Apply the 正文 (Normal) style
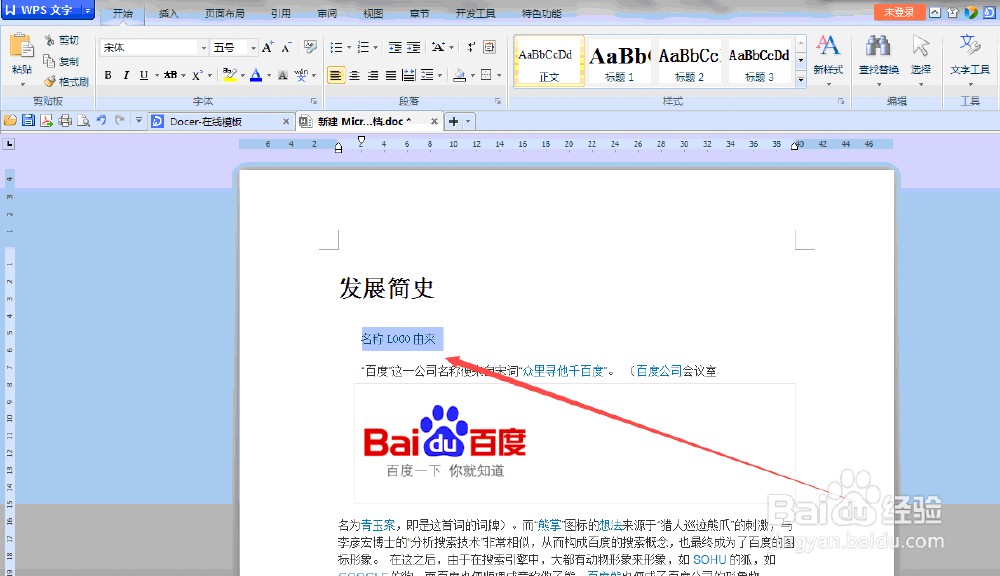Viewport: 1000px width, 576px height. point(549,61)
